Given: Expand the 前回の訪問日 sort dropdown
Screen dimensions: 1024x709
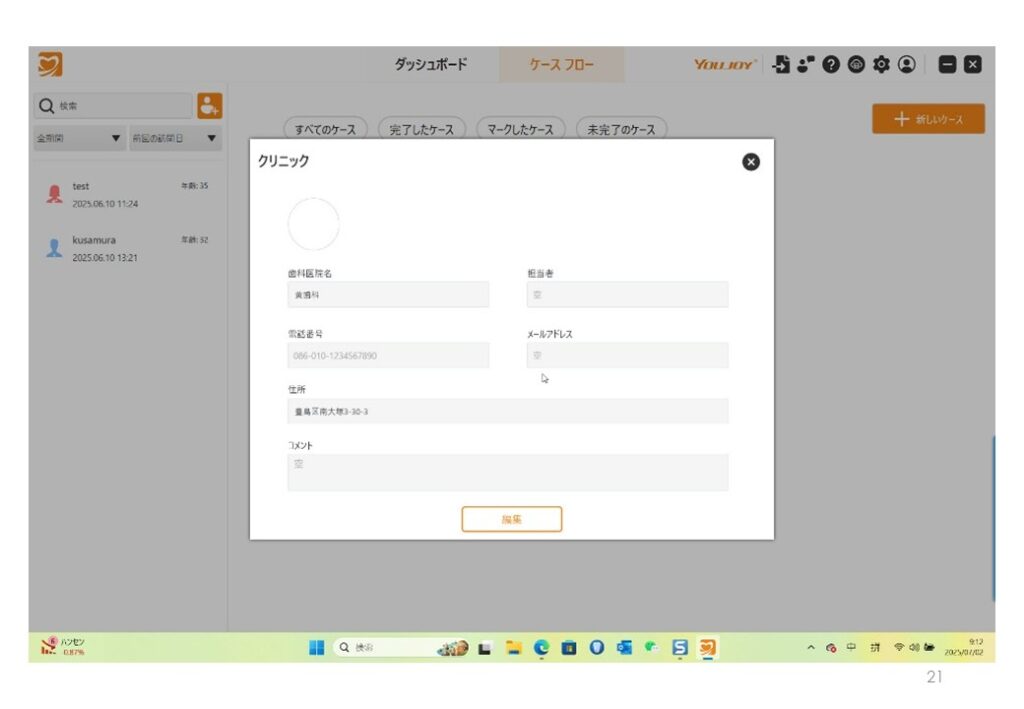Looking at the screenshot, I should click(x=173, y=139).
